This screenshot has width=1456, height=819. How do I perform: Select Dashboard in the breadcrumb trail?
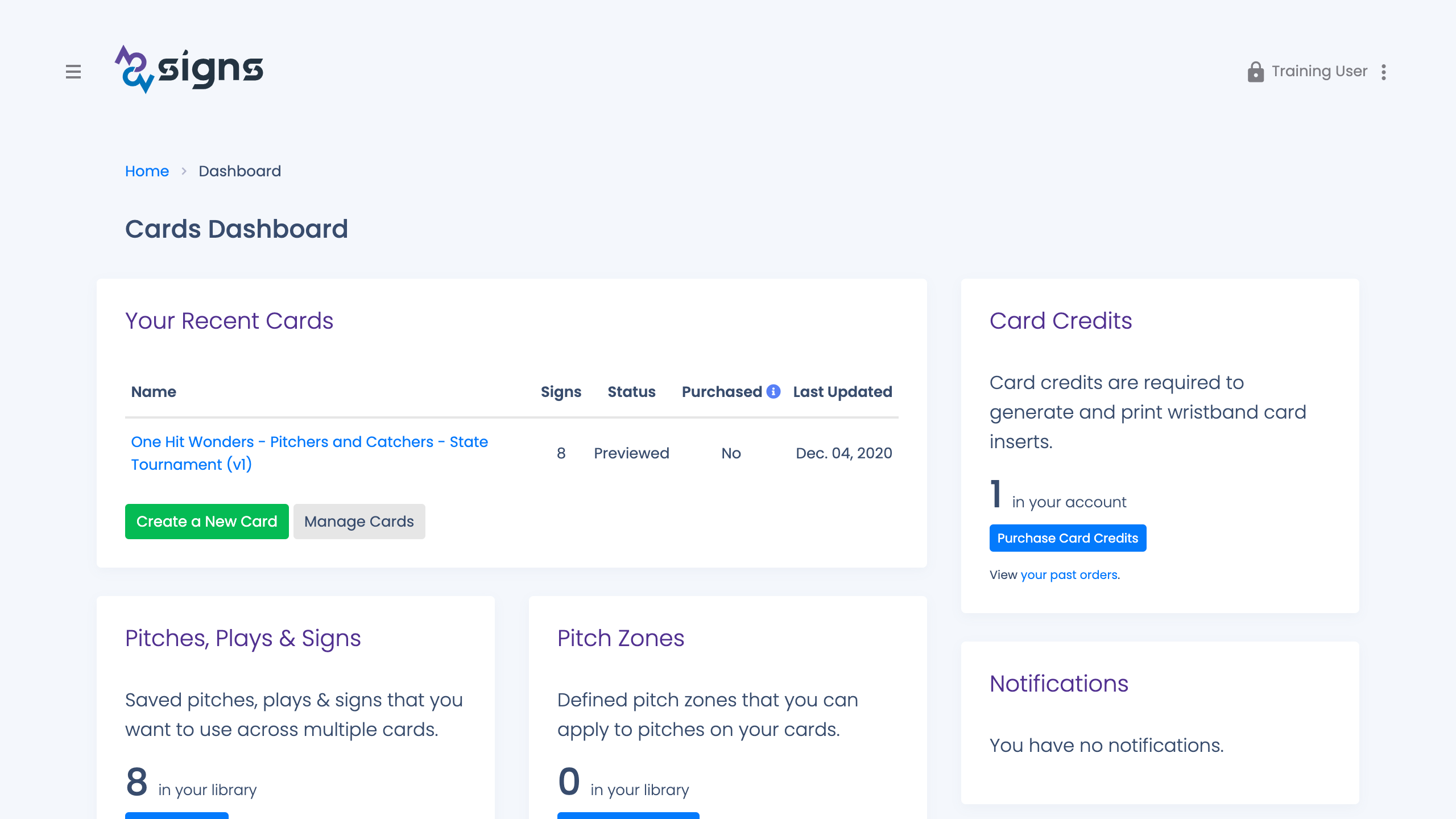240,171
